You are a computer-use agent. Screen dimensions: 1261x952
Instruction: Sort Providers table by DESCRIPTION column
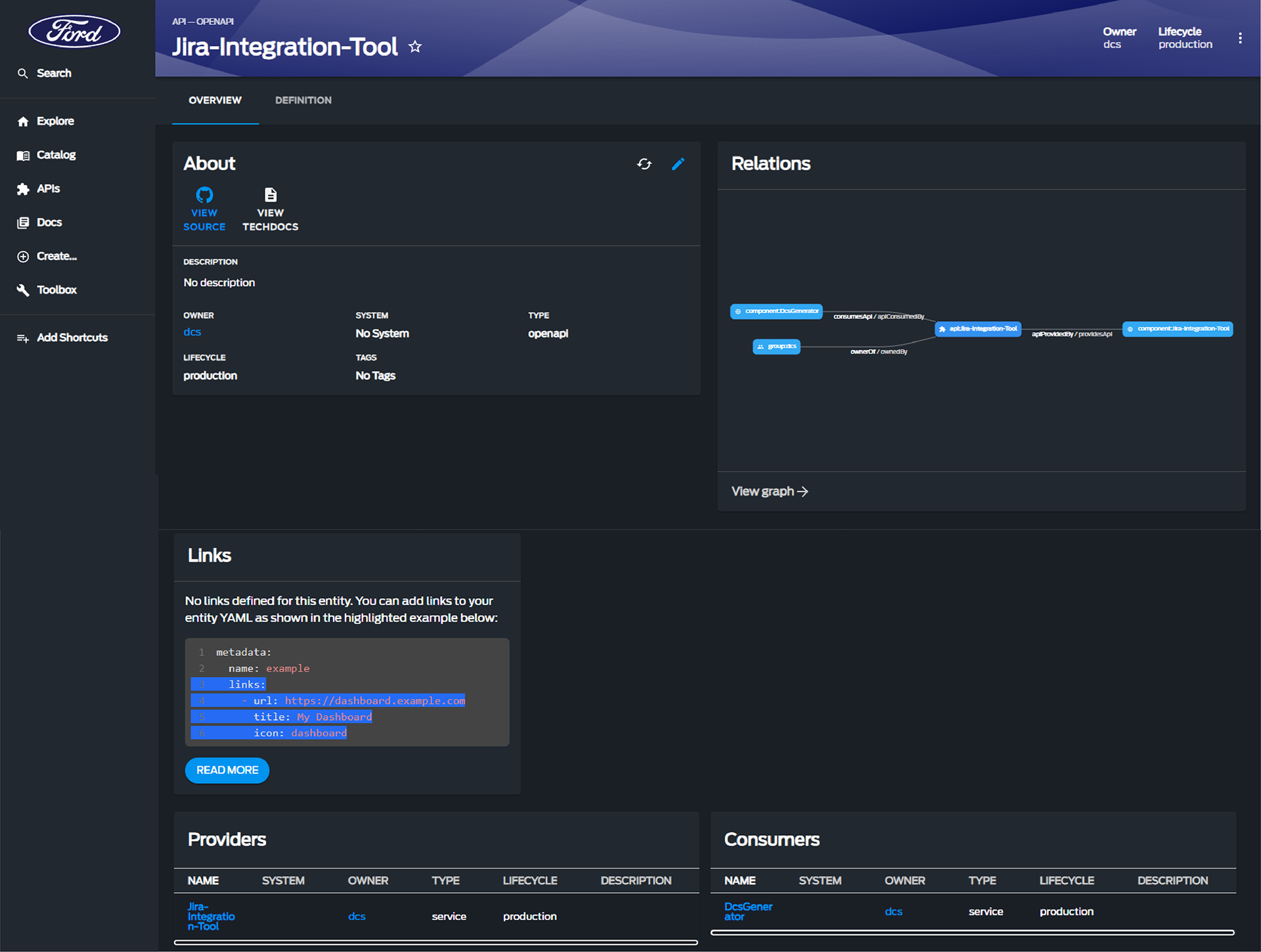[x=636, y=880]
